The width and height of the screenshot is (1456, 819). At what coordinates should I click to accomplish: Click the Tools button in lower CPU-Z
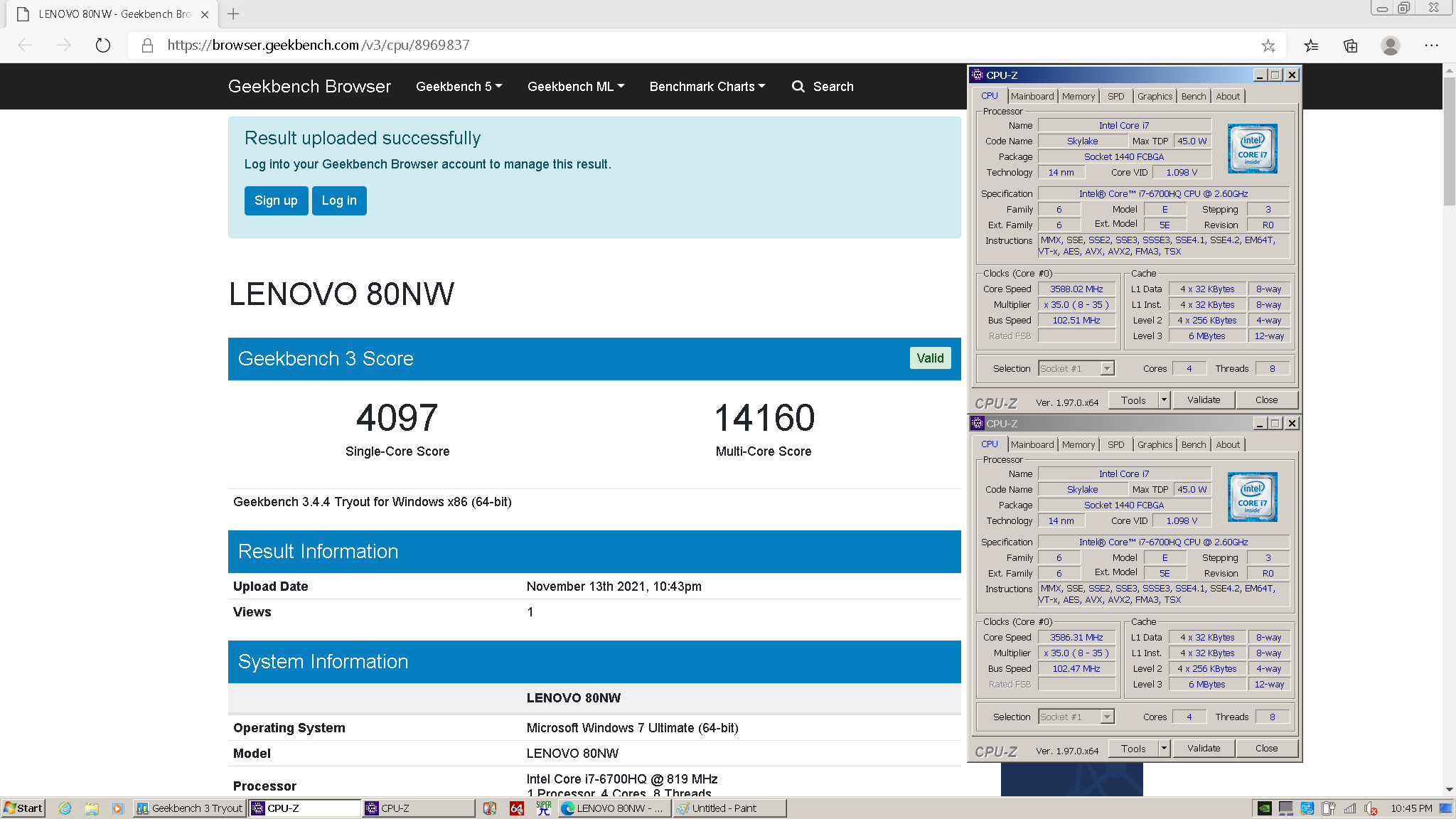(x=1133, y=749)
